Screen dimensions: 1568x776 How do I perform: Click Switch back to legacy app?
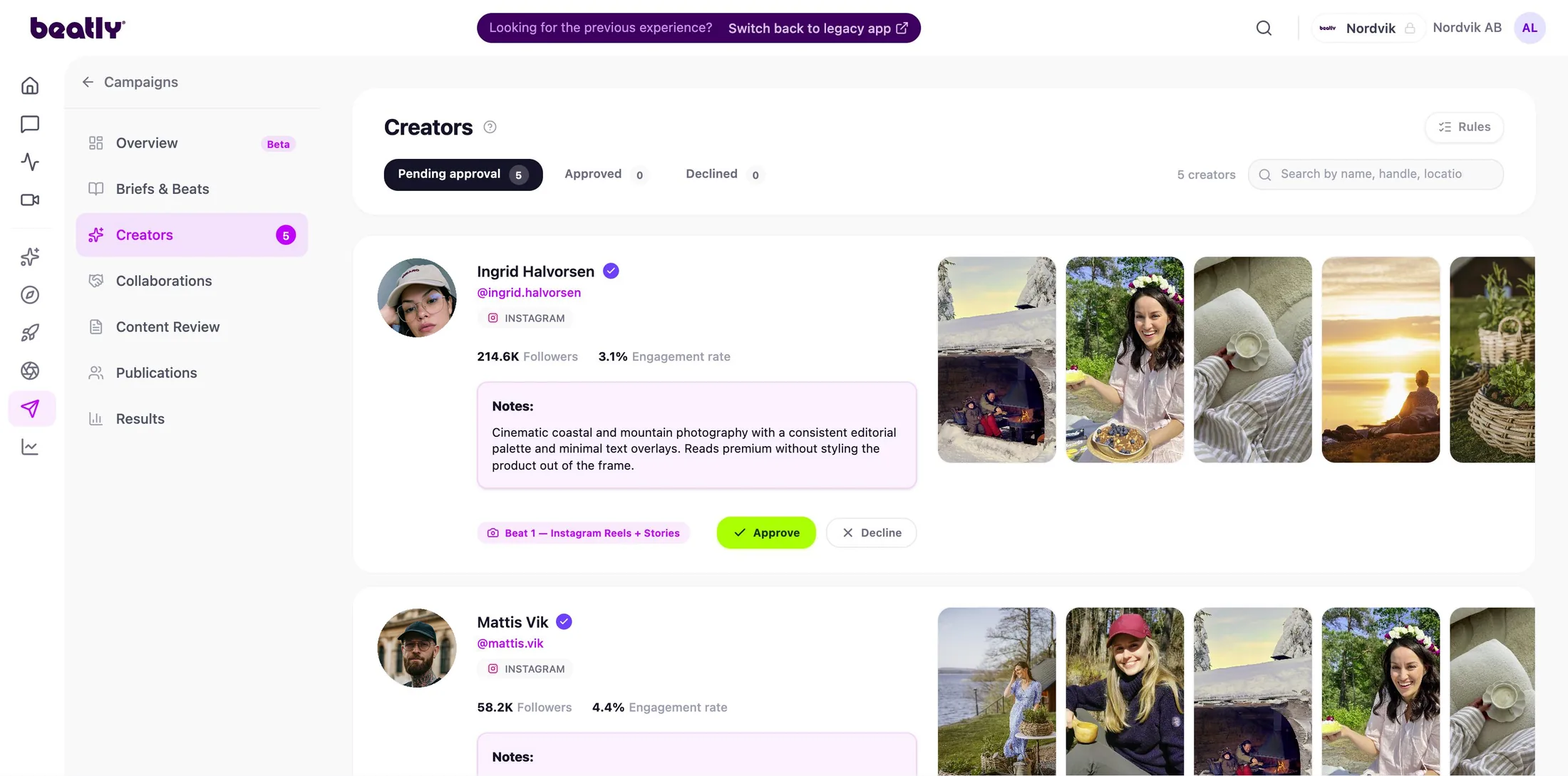coord(817,28)
